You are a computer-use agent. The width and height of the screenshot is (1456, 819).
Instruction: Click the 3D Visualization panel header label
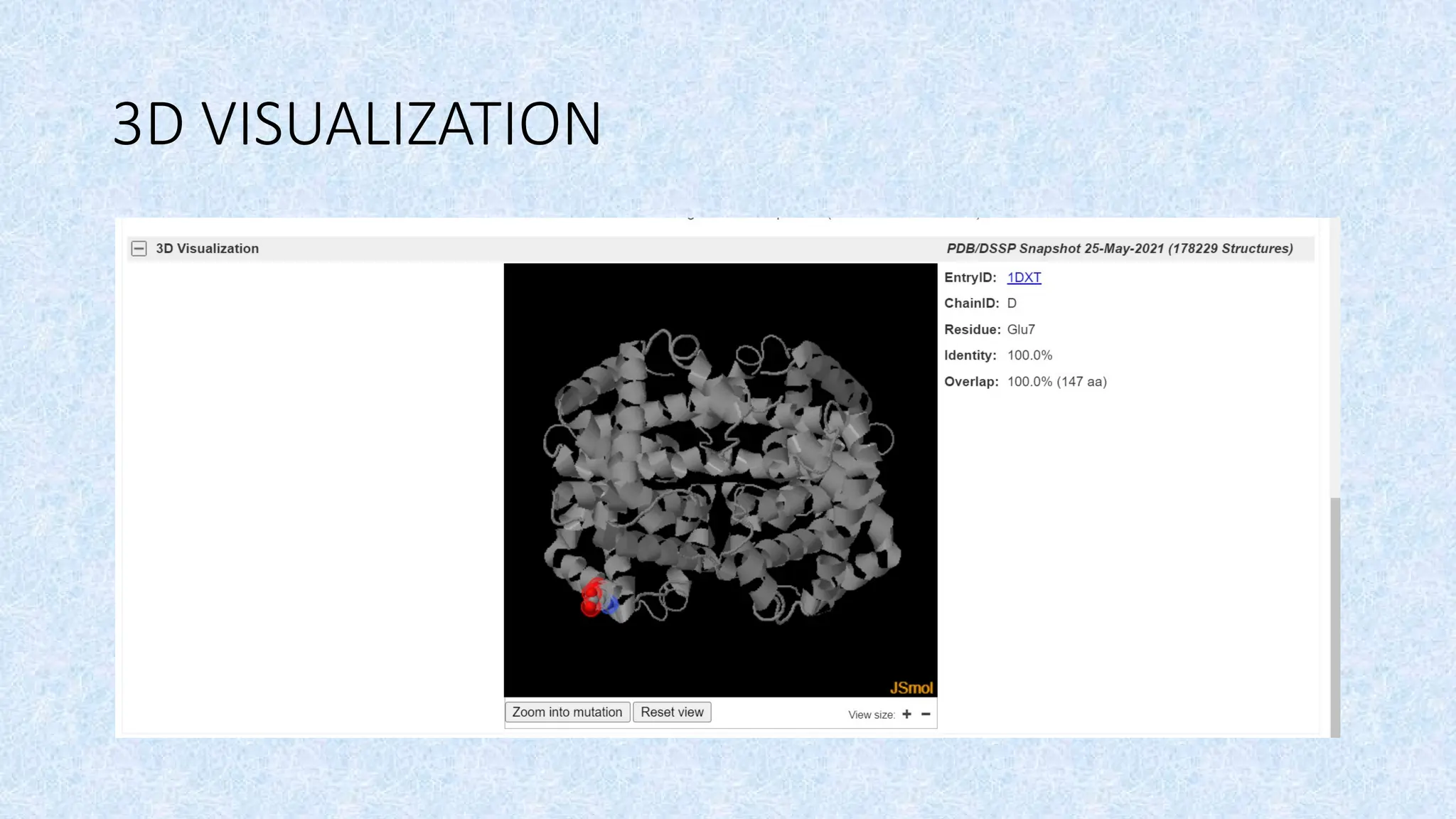point(207,248)
